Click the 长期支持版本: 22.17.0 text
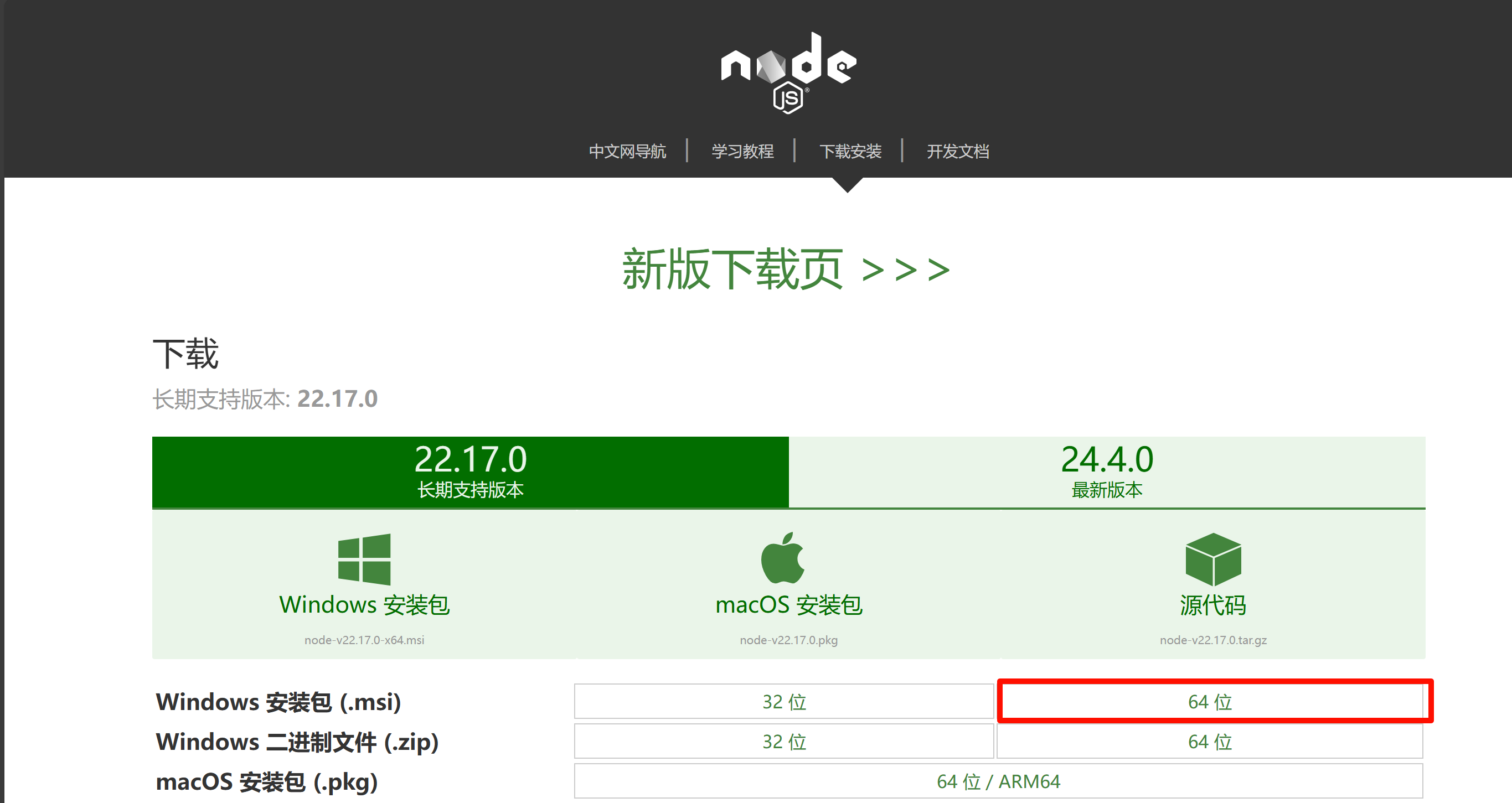This screenshot has height=803, width=1512. coord(265,399)
